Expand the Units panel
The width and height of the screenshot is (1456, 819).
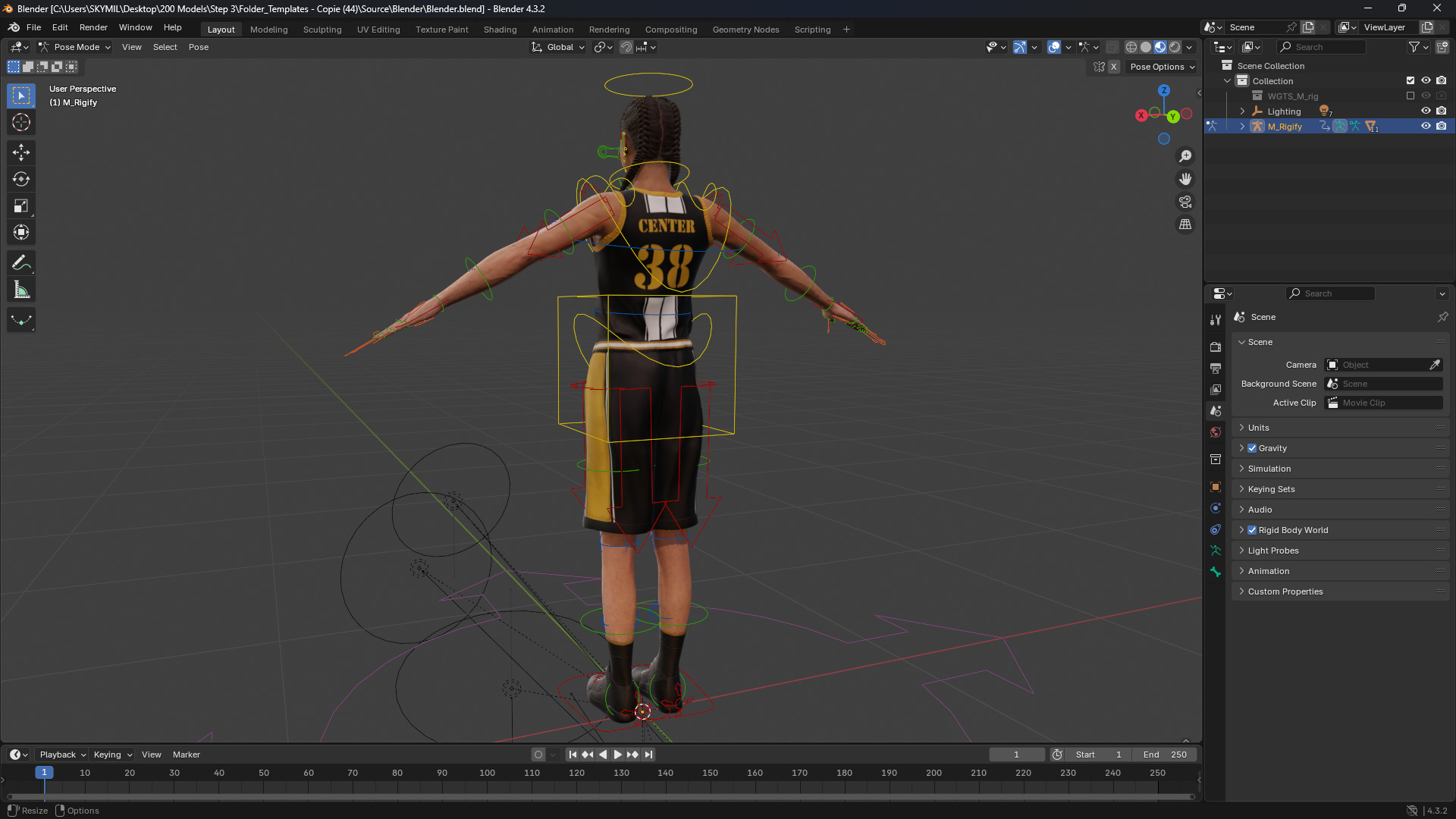point(1258,428)
